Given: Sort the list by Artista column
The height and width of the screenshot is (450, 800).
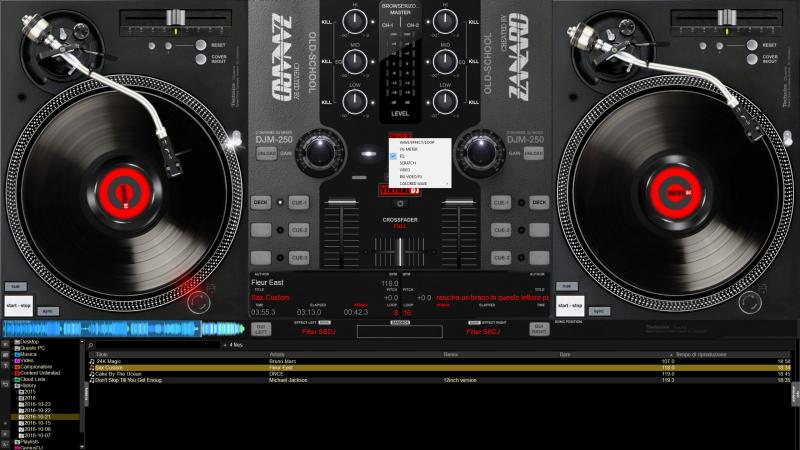Looking at the screenshot, I should [276, 354].
